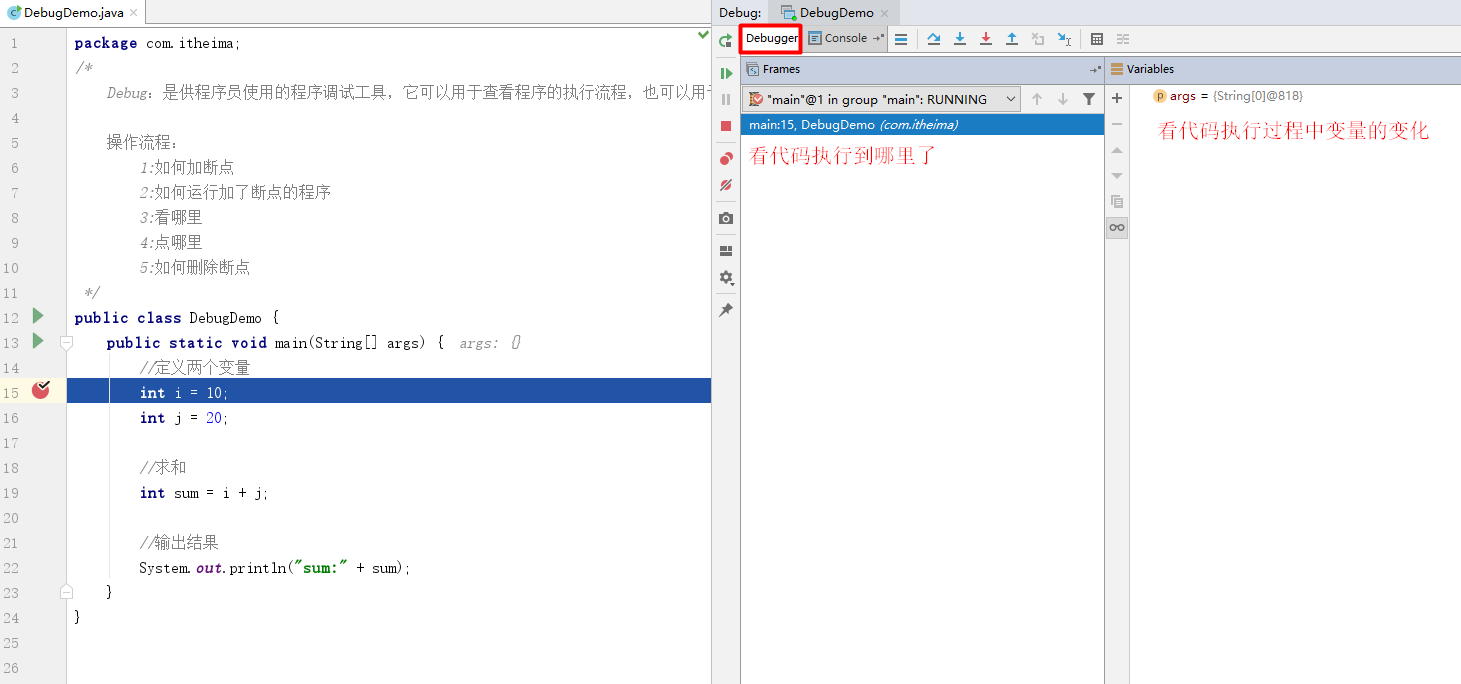
Task: Click the comment '//求和'
Action: click(163, 468)
